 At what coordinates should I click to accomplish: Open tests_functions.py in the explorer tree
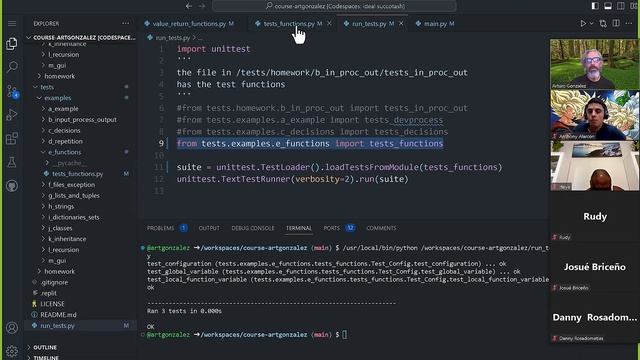(x=80, y=174)
